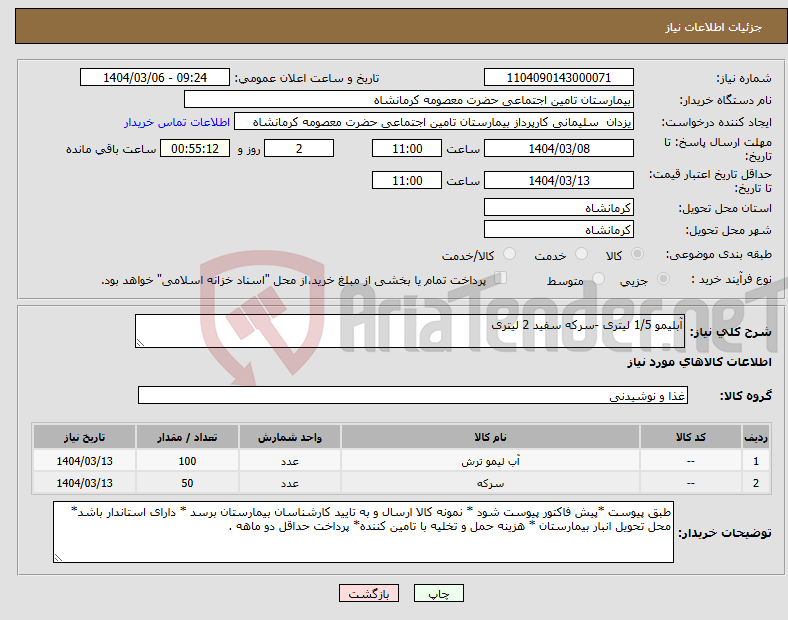Click the اطلاعات کالاهای مورد نیاز heading

coord(699,362)
